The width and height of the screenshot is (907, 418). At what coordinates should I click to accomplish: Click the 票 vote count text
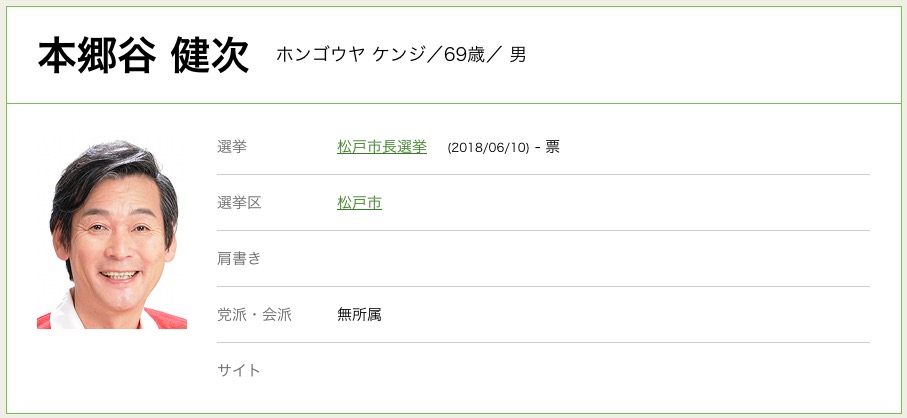[553, 147]
